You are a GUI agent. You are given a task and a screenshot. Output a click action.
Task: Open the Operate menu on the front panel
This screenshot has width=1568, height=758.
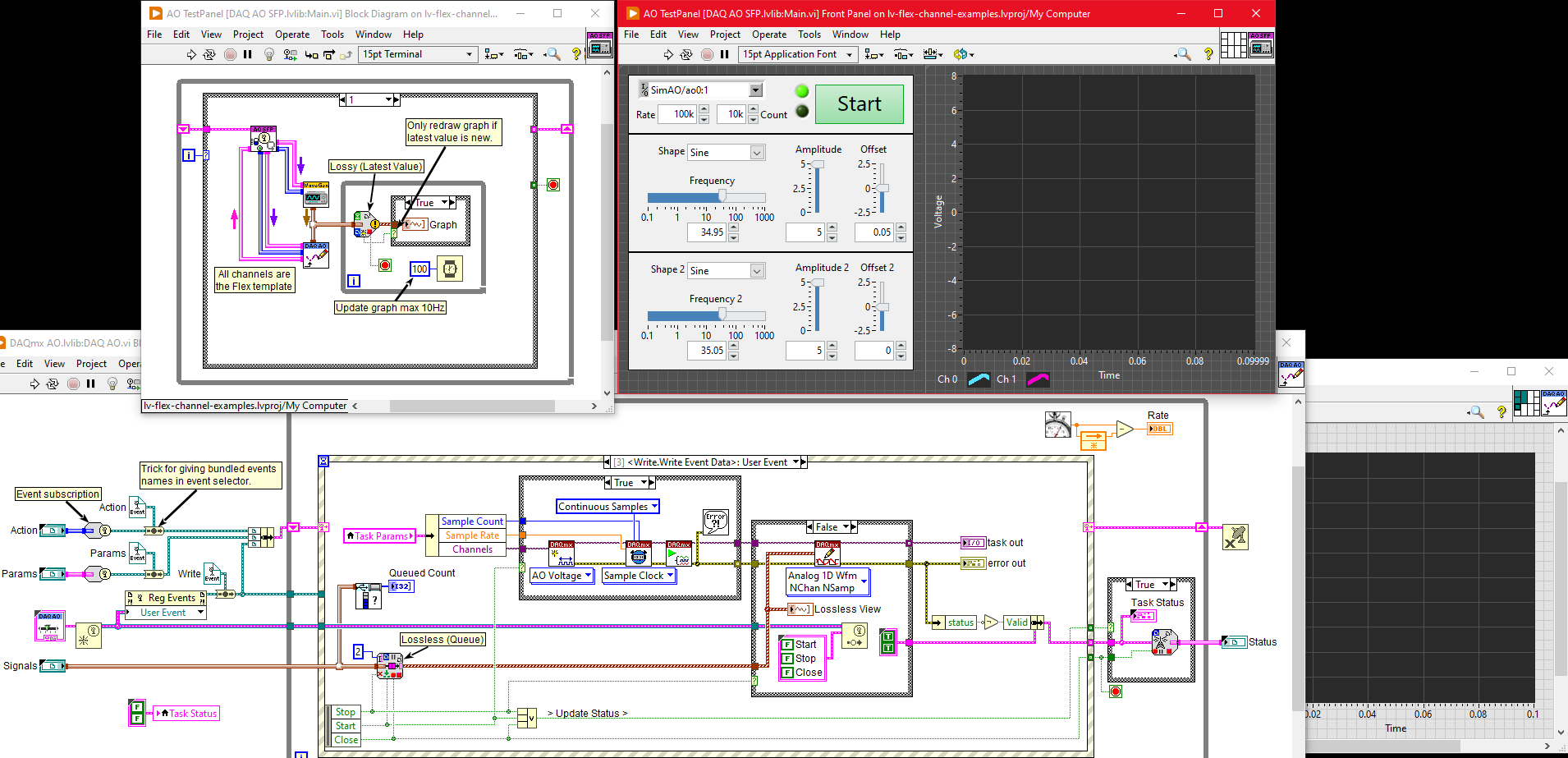[x=769, y=34]
